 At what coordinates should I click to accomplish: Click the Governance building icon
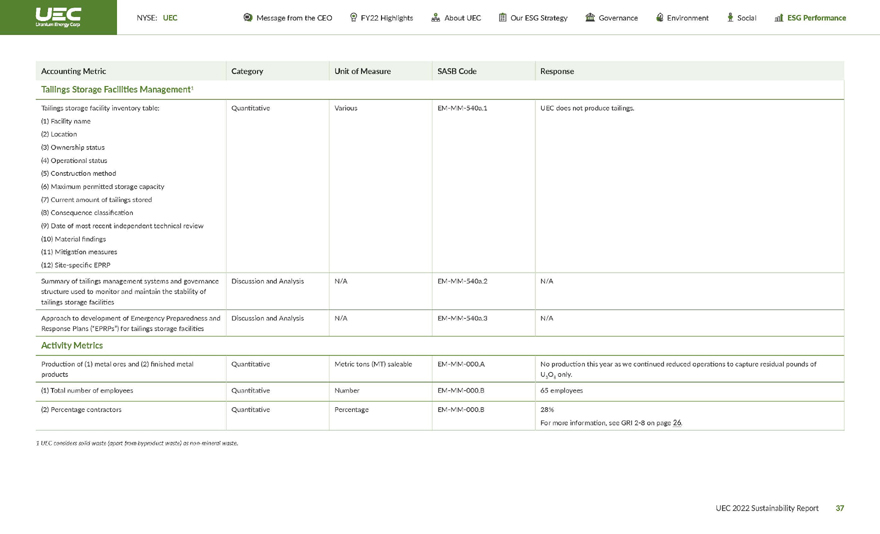(x=590, y=18)
